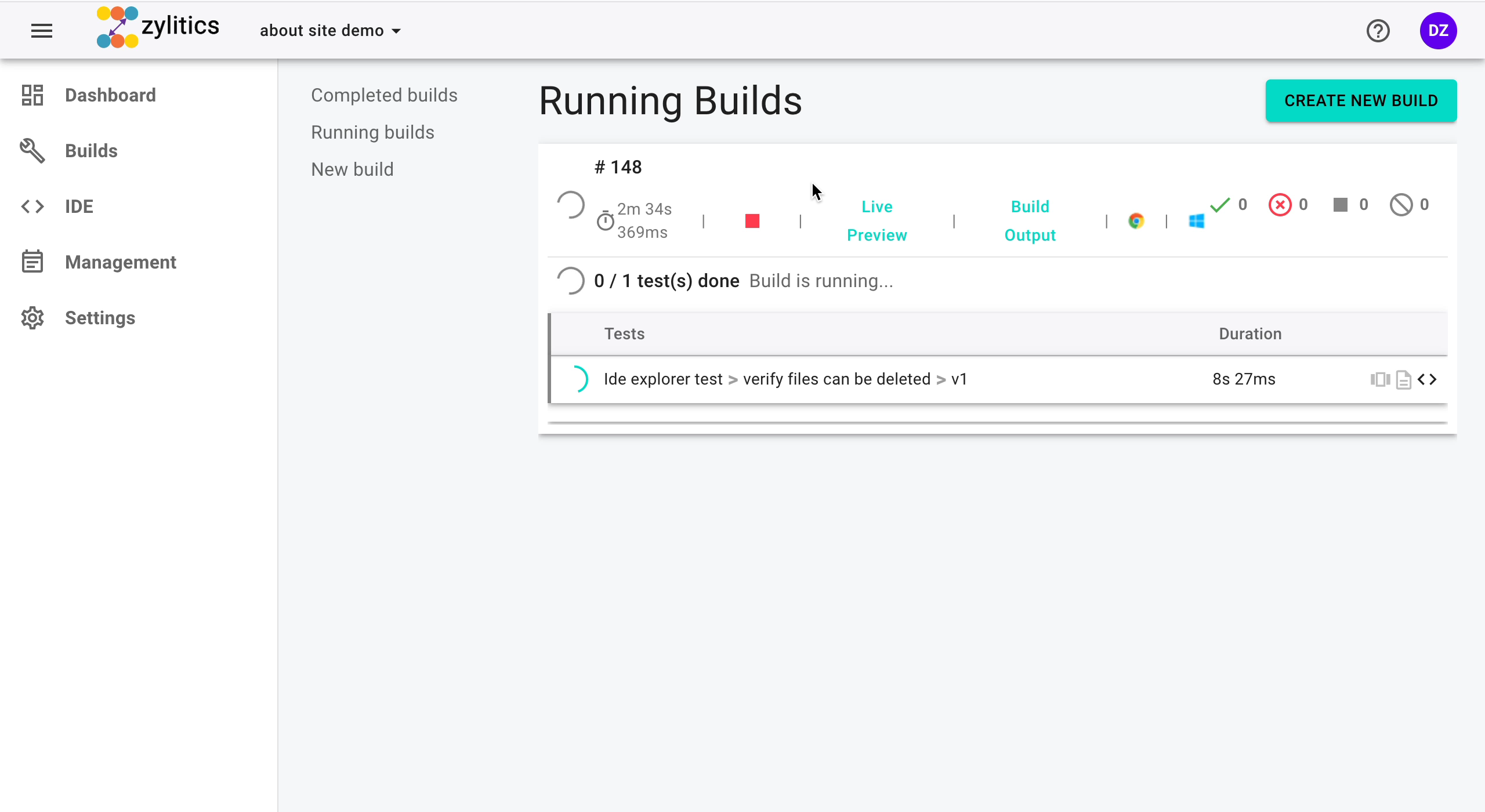Open test source code brackets icon
Screen dimensions: 1485x812
pos(1427,379)
